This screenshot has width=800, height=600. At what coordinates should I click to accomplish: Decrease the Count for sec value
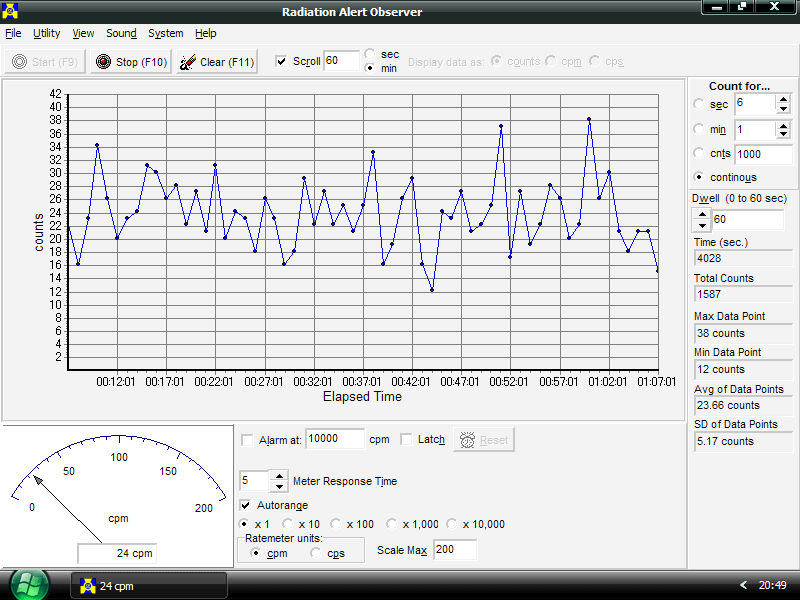(x=784, y=109)
